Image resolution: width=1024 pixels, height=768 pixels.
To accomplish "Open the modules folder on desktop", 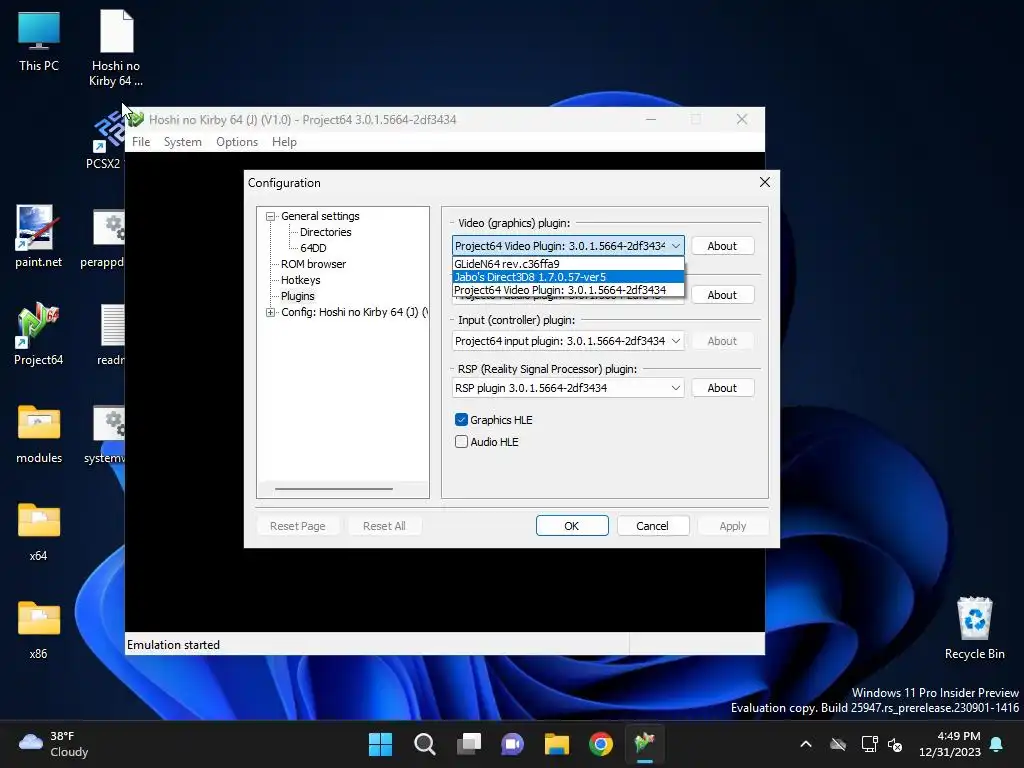I will click(39, 434).
